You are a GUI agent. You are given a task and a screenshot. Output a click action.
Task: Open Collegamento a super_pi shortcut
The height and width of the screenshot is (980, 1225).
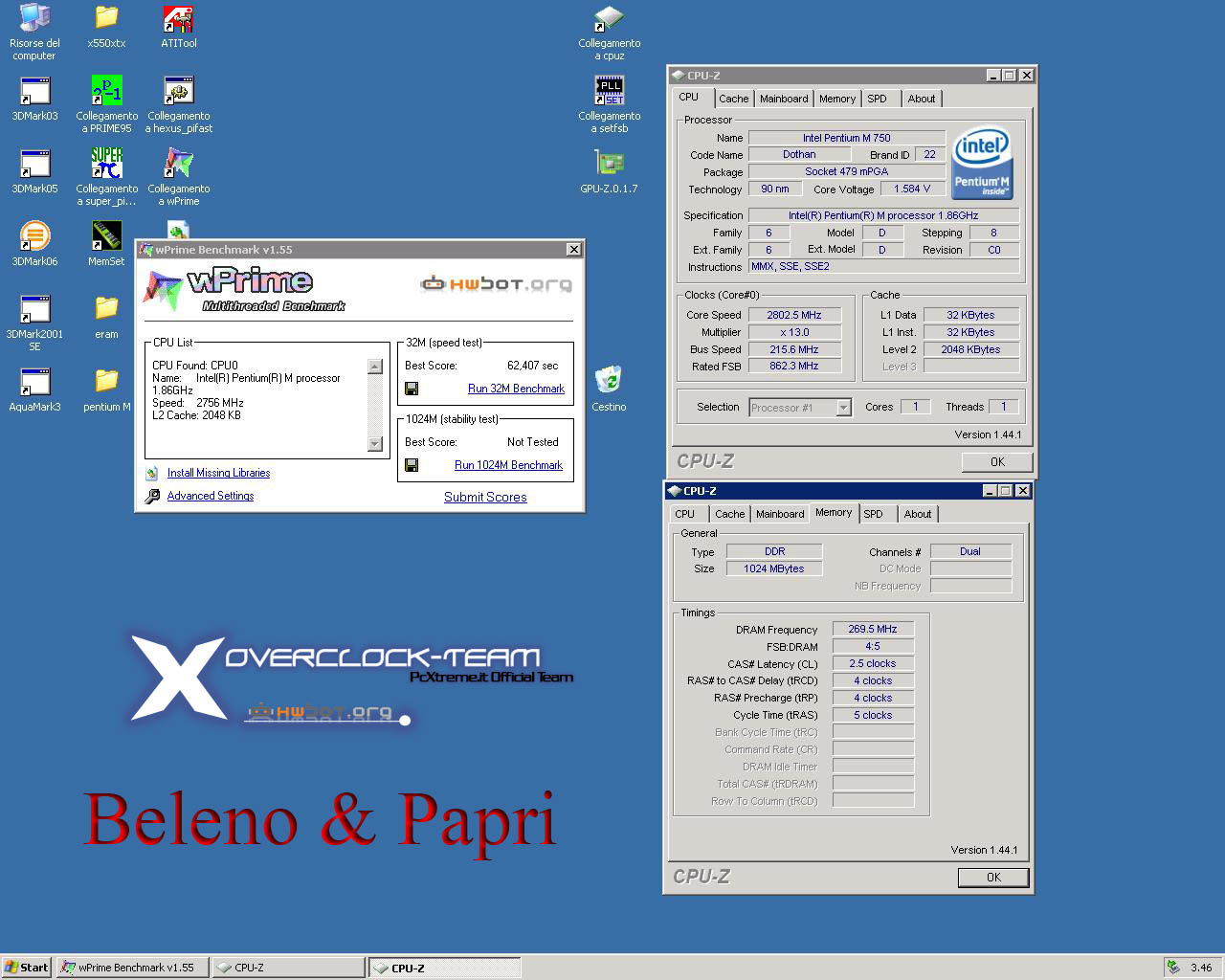coord(106,178)
